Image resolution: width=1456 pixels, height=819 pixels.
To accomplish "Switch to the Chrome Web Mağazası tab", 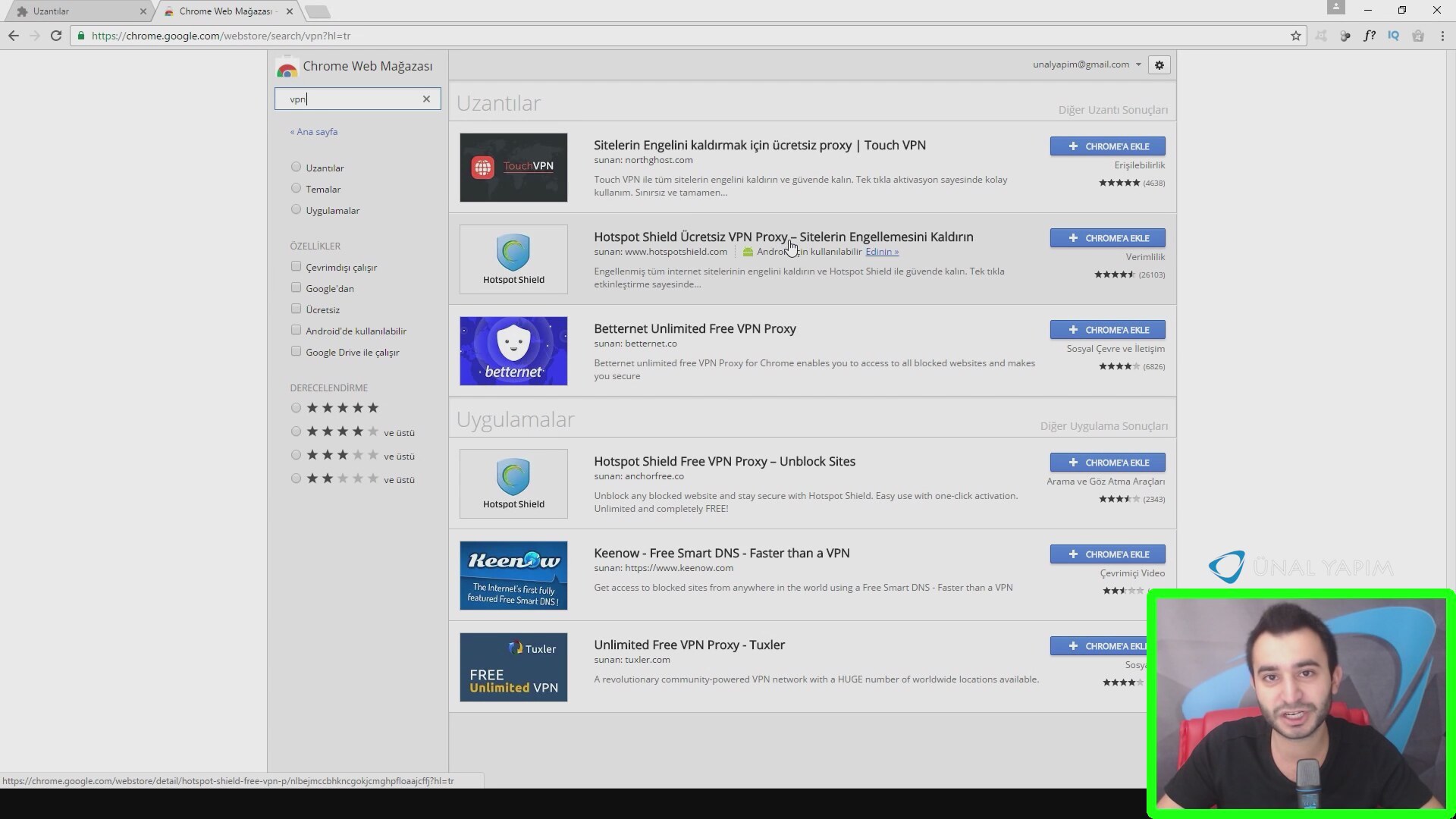I will (227, 11).
